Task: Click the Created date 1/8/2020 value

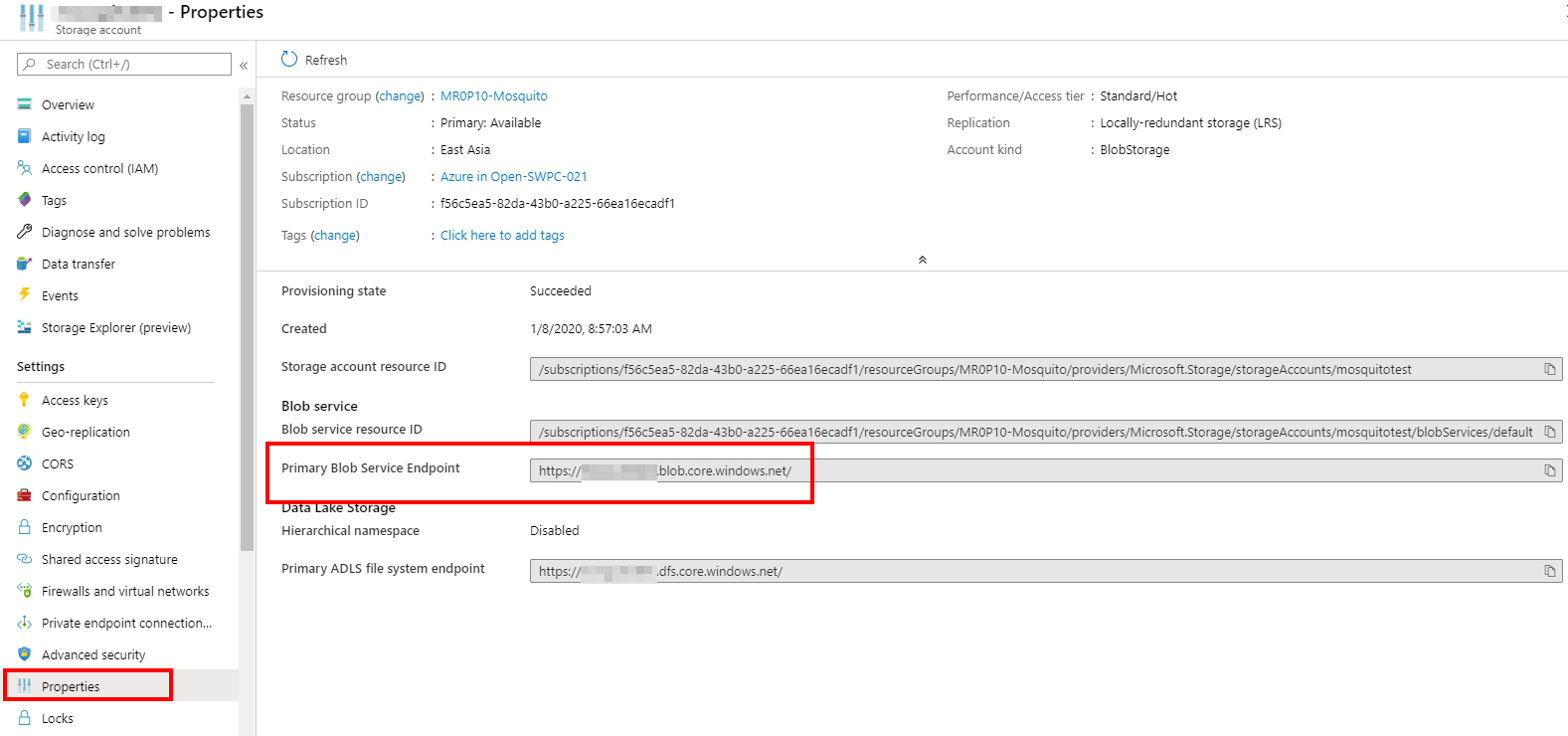Action: click(591, 329)
